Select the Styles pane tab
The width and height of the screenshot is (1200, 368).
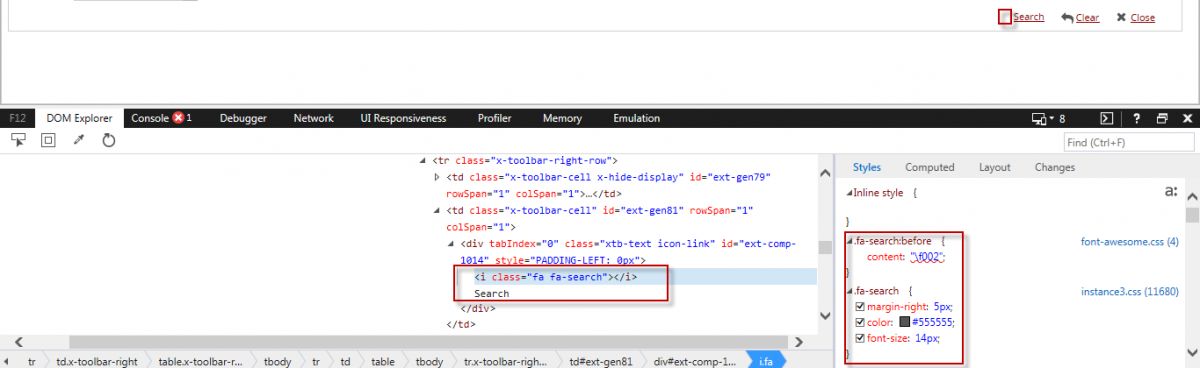tap(866, 167)
